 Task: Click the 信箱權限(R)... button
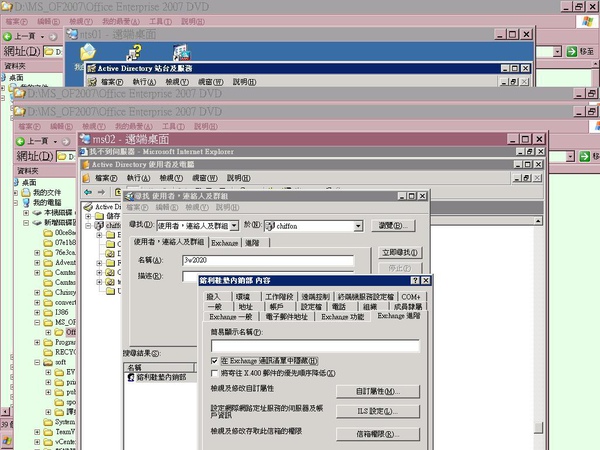(378, 434)
